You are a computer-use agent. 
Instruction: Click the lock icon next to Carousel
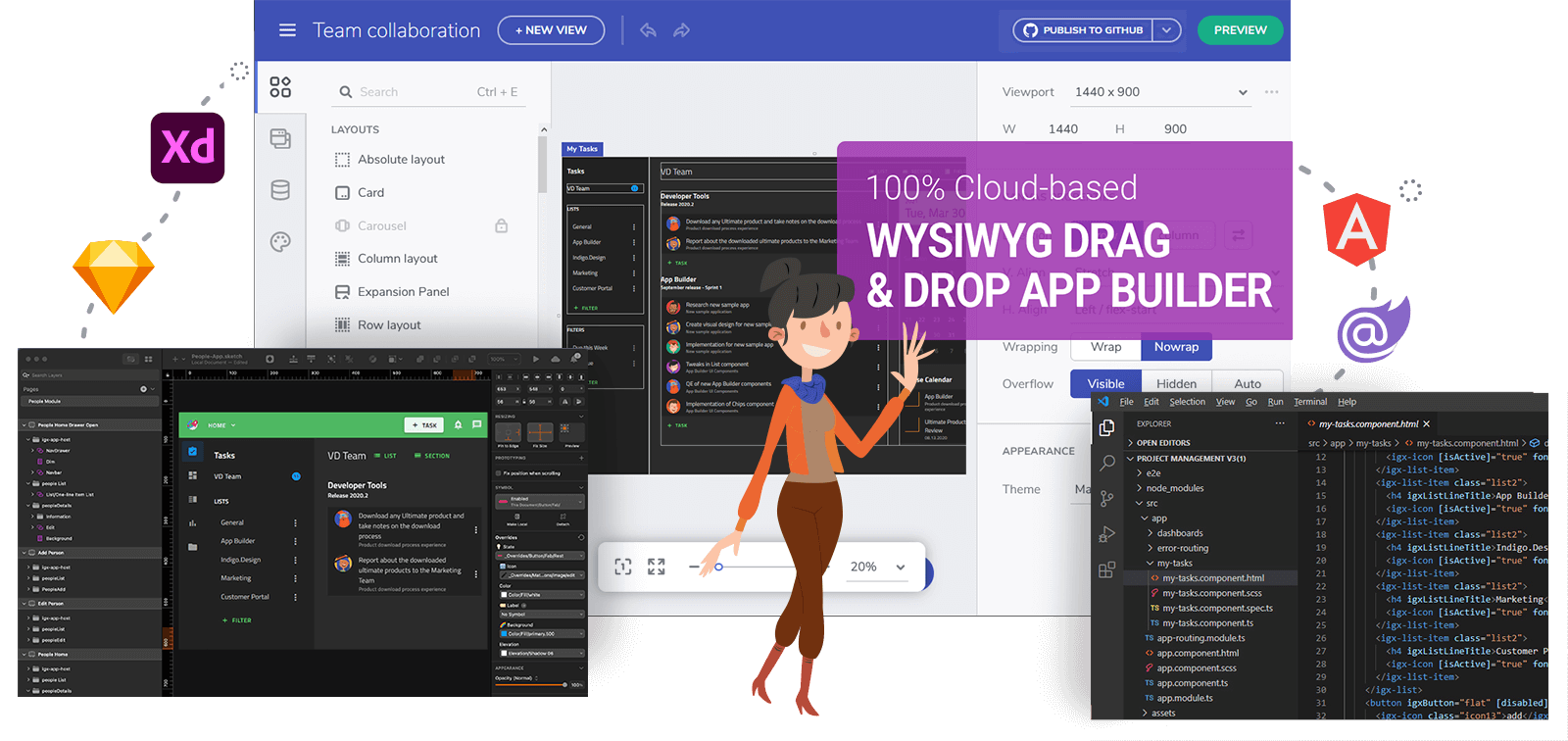point(502,225)
